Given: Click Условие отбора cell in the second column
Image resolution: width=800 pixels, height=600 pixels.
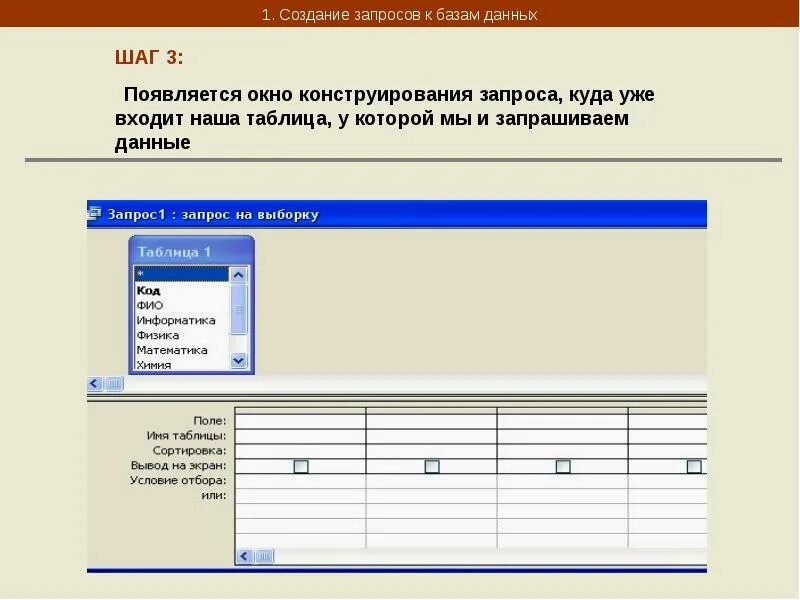Looking at the screenshot, I should [x=432, y=481].
